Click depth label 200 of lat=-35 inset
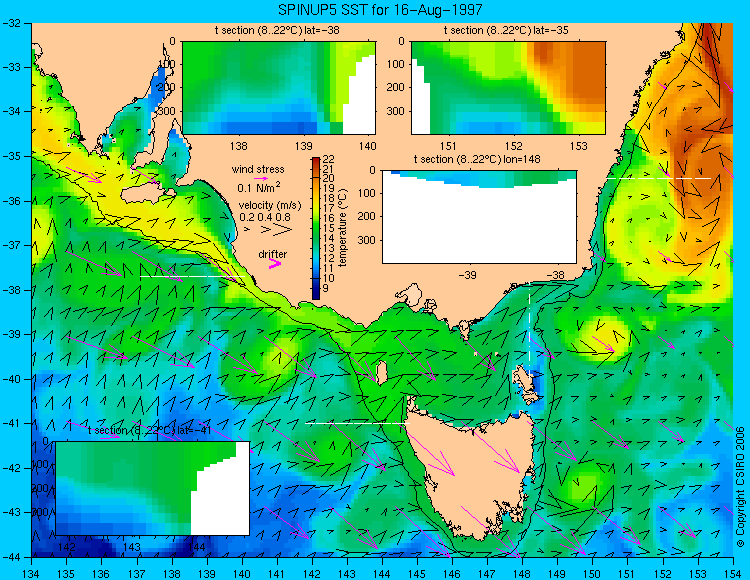 397,88
